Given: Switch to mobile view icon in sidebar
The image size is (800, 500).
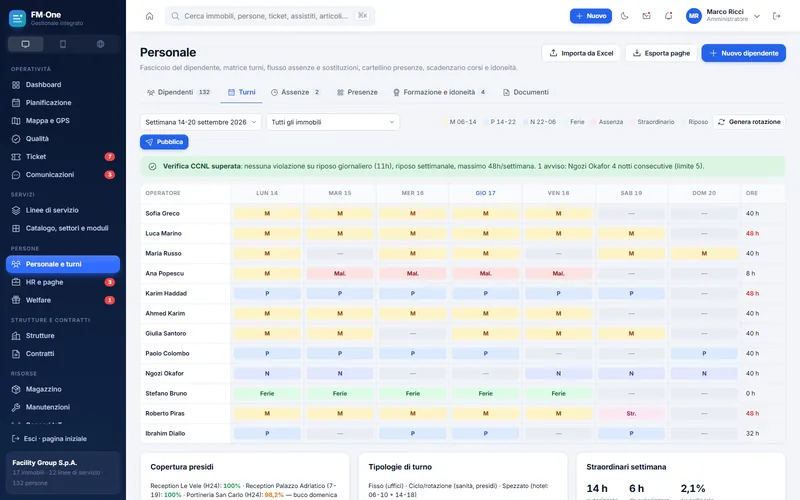Looking at the screenshot, I should [63, 44].
